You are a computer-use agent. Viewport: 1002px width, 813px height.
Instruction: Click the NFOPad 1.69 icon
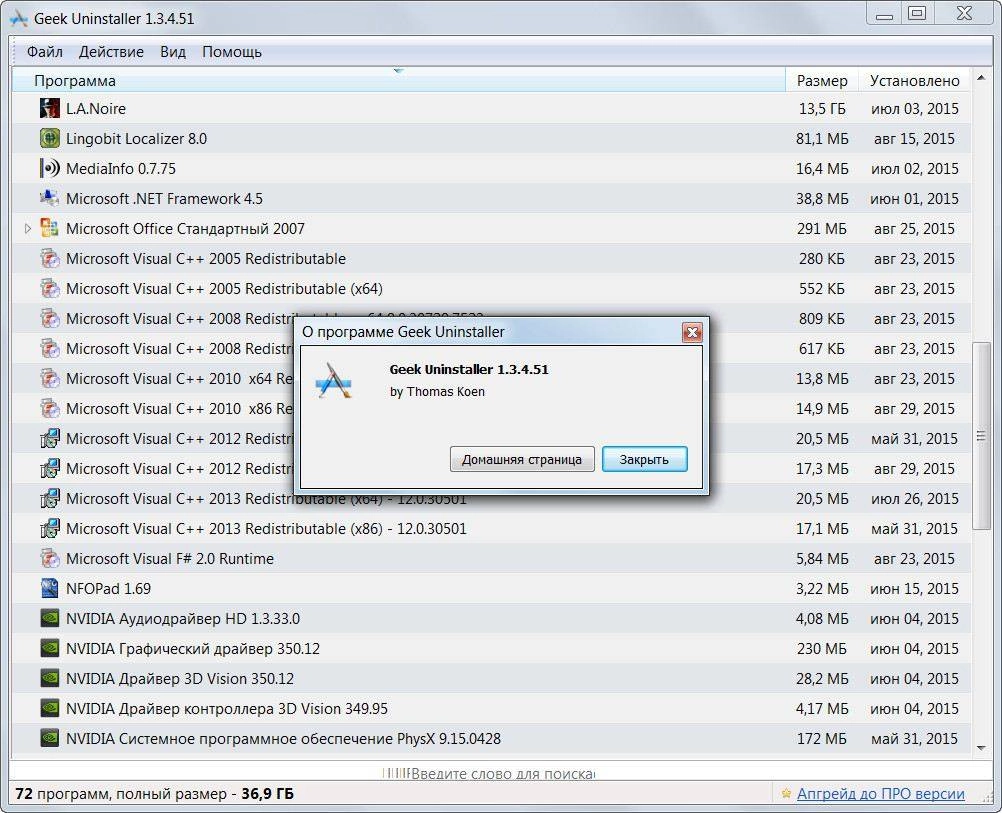click(49, 589)
